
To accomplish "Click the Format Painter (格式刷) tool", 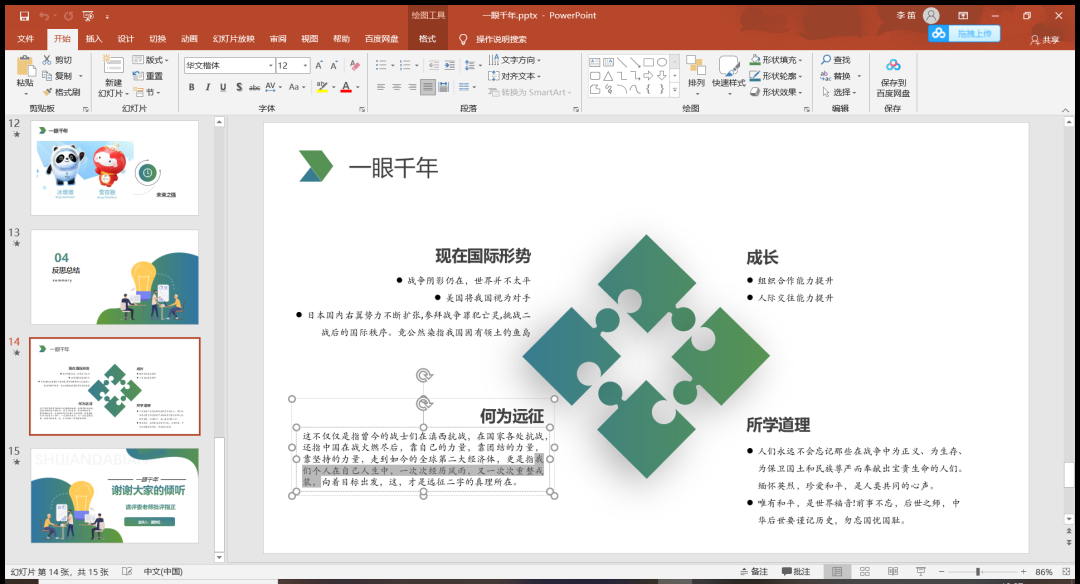I will tap(61, 92).
